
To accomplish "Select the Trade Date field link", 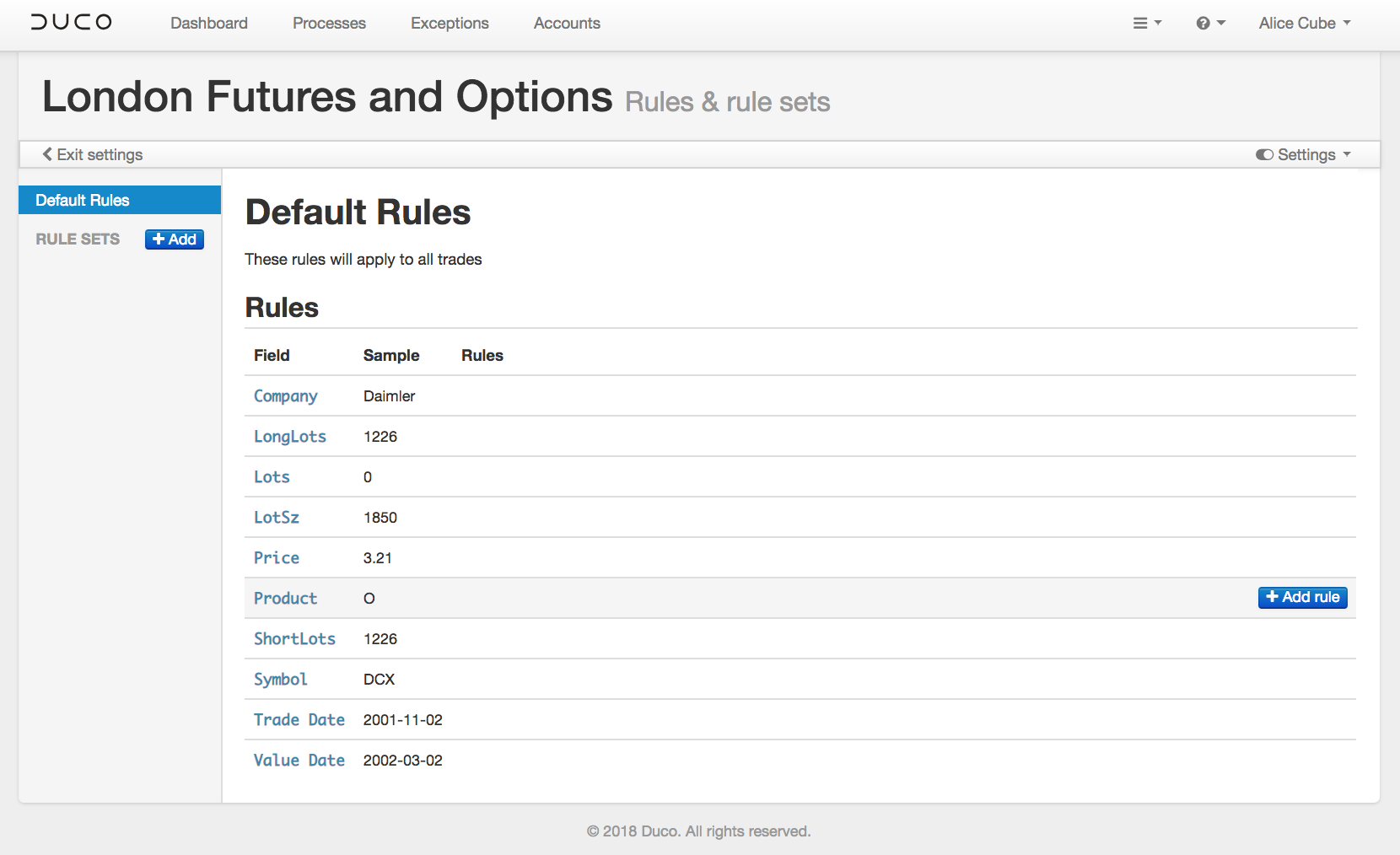I will pos(299,720).
